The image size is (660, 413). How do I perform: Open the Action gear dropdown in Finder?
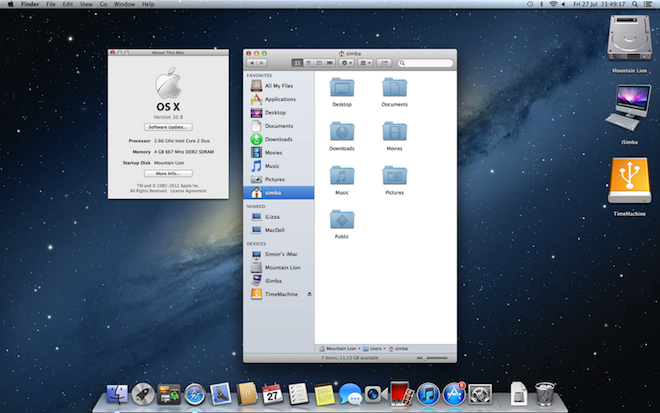tap(347, 62)
